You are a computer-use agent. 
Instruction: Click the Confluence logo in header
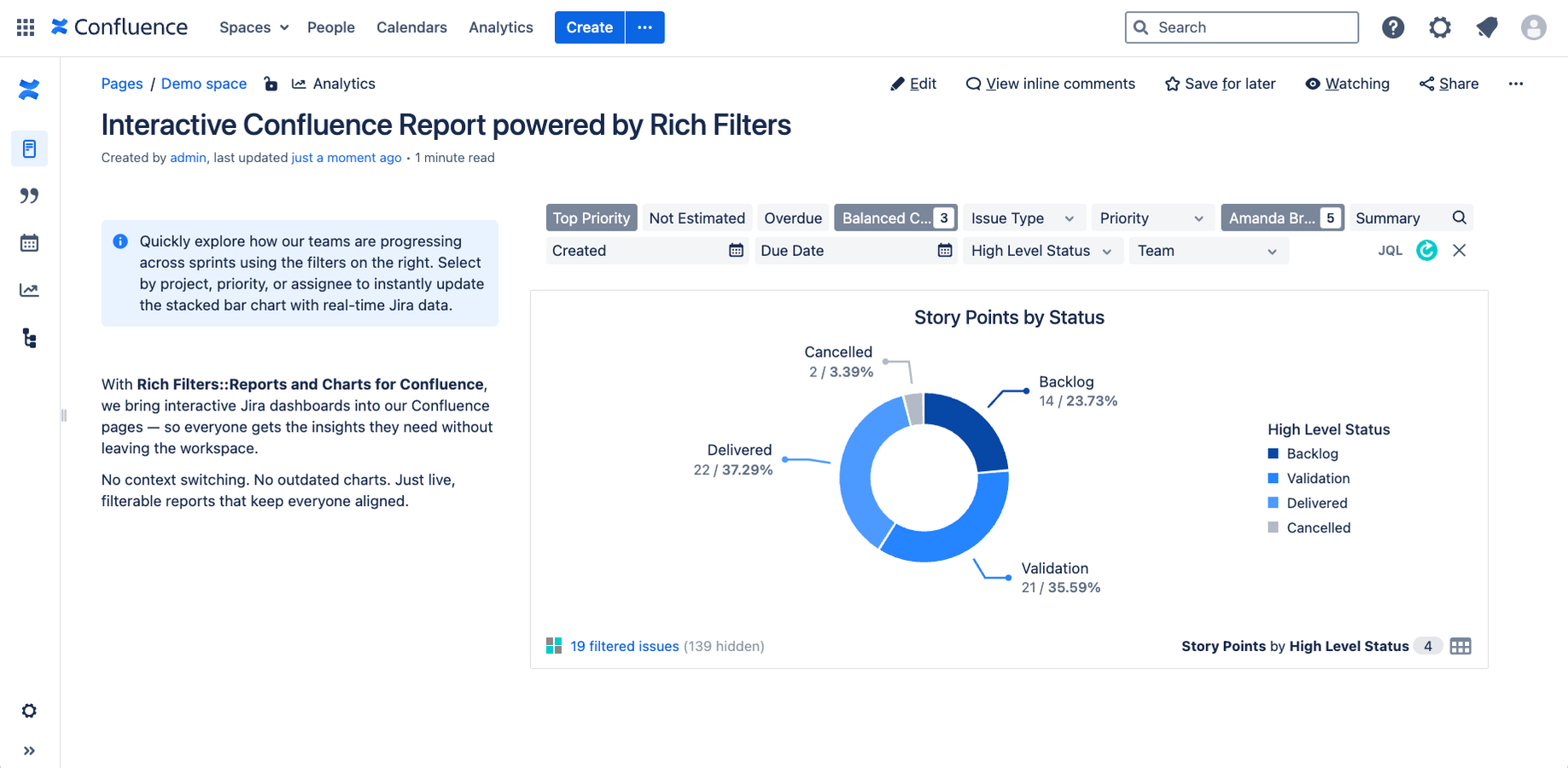point(119,27)
